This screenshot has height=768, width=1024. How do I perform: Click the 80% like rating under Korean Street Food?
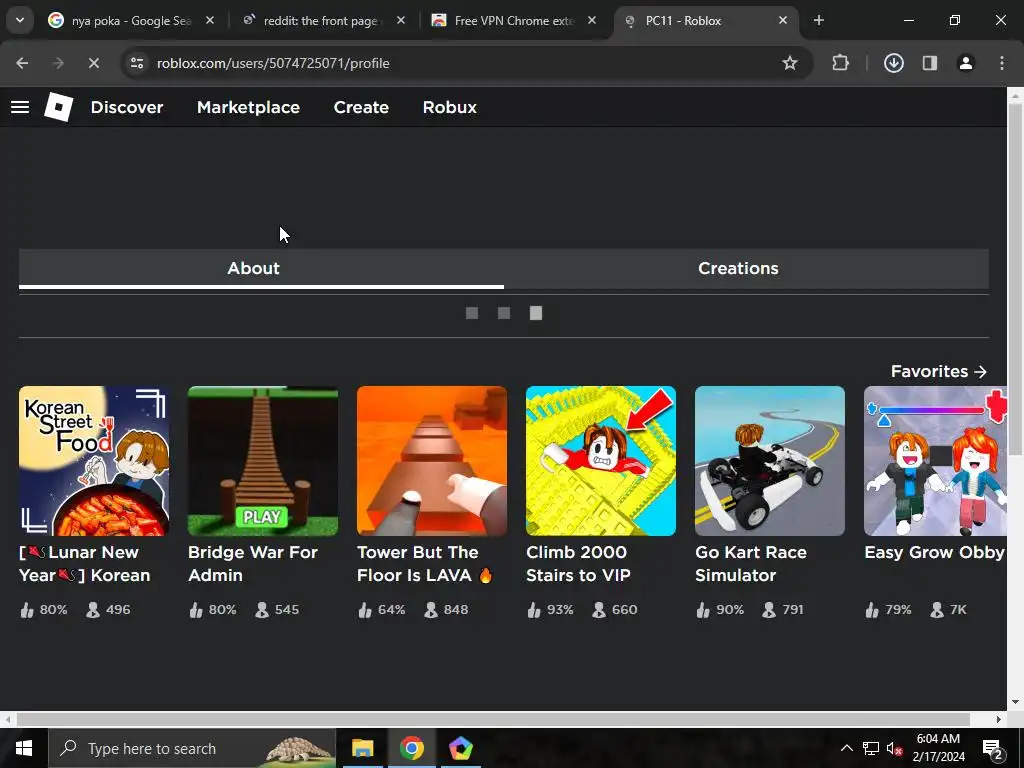[44, 610]
